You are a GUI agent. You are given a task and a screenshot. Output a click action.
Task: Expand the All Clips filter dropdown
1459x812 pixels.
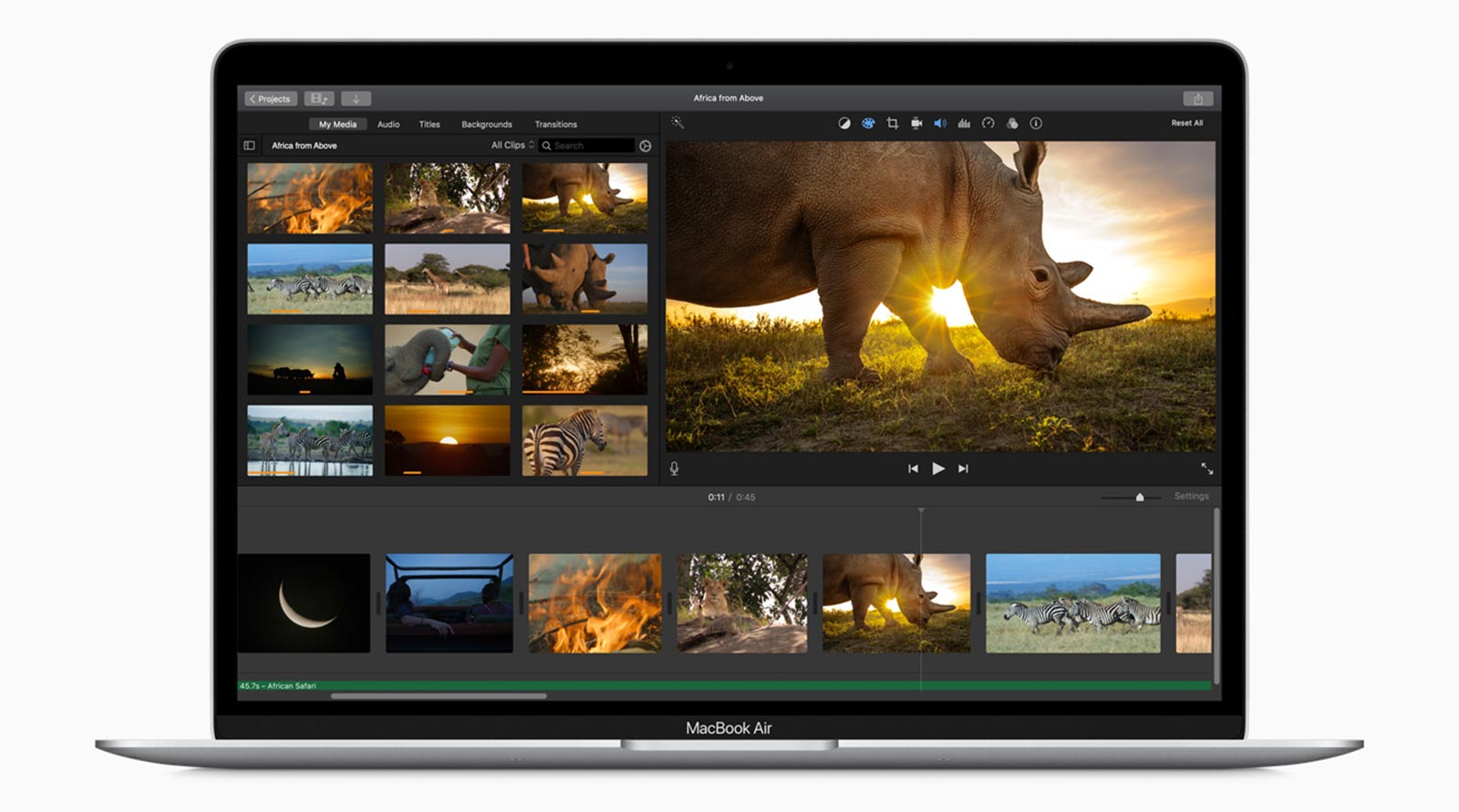pyautogui.click(x=512, y=146)
